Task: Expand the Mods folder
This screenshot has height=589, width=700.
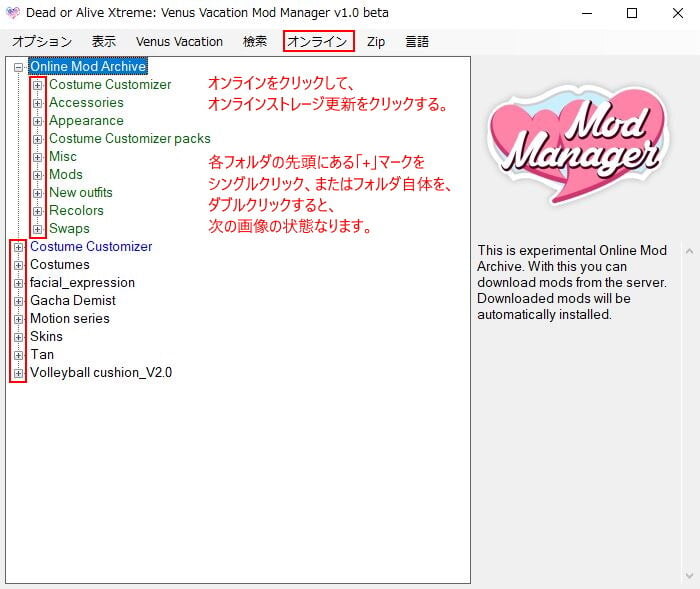Action: point(38,175)
